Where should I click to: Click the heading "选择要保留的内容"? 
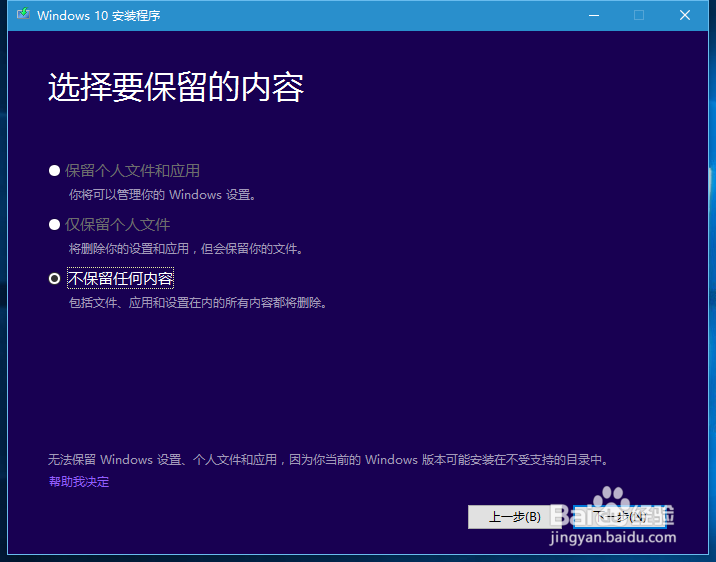coord(176,87)
